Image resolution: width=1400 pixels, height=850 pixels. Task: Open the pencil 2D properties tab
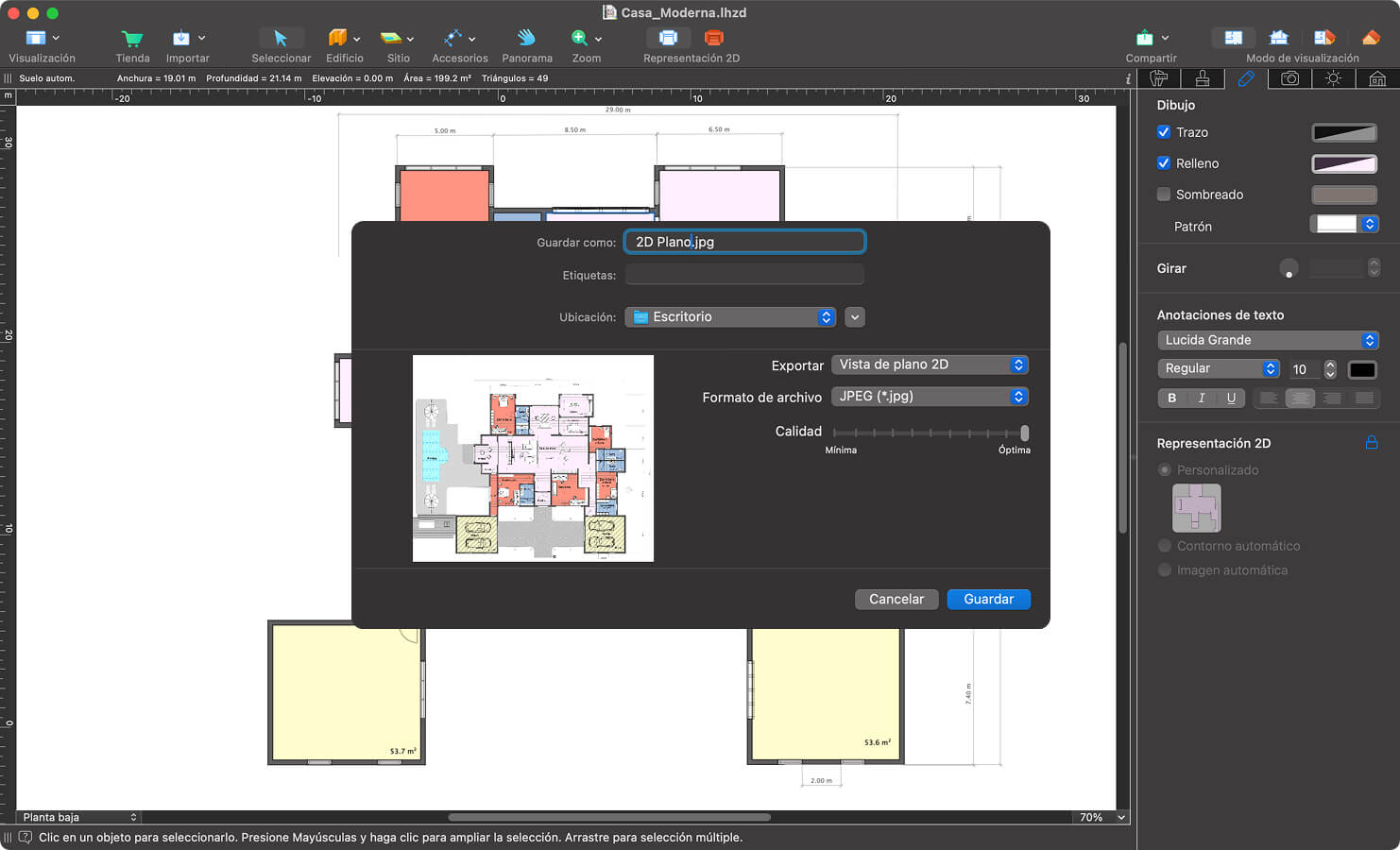tap(1246, 78)
